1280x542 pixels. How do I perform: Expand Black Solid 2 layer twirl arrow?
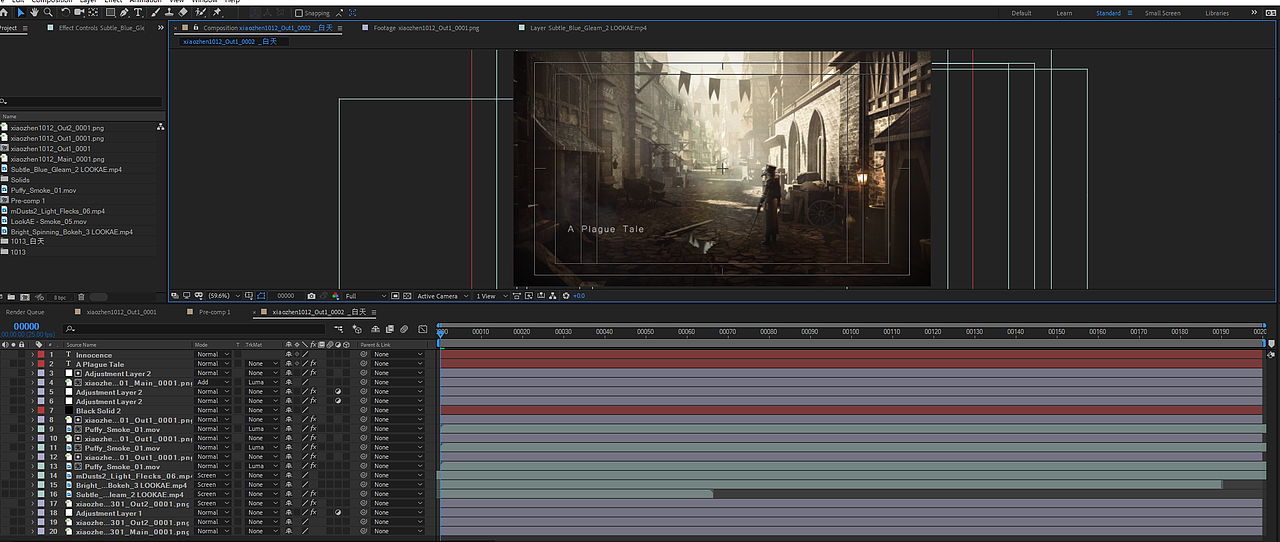[32, 411]
